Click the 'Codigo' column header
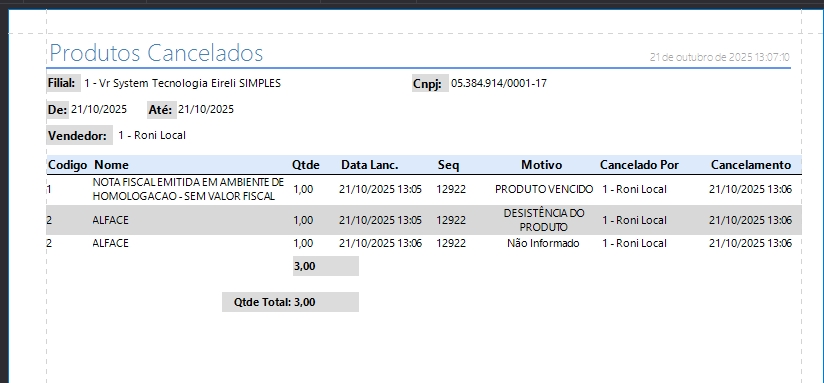The height and width of the screenshot is (383, 824). tap(67, 165)
